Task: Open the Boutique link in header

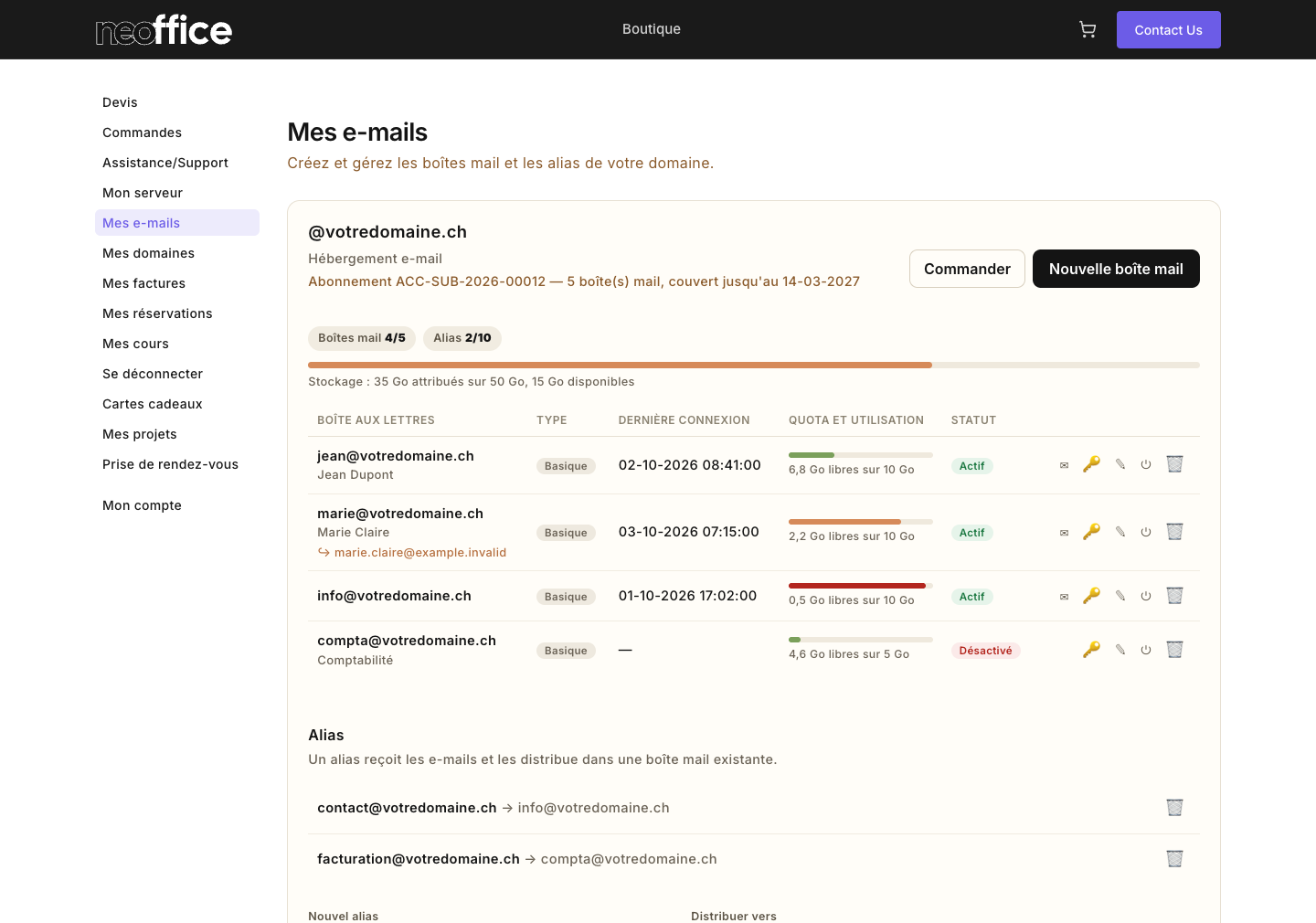Action: coord(652,29)
